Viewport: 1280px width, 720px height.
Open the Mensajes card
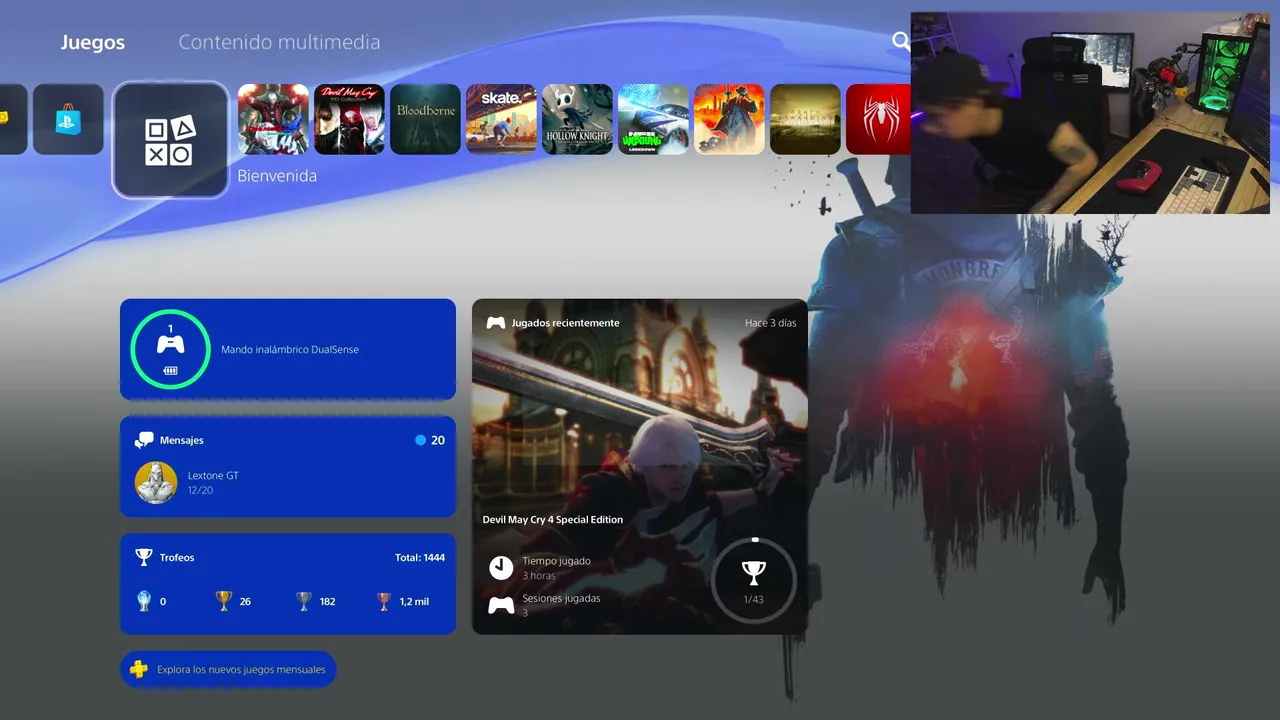(x=288, y=466)
